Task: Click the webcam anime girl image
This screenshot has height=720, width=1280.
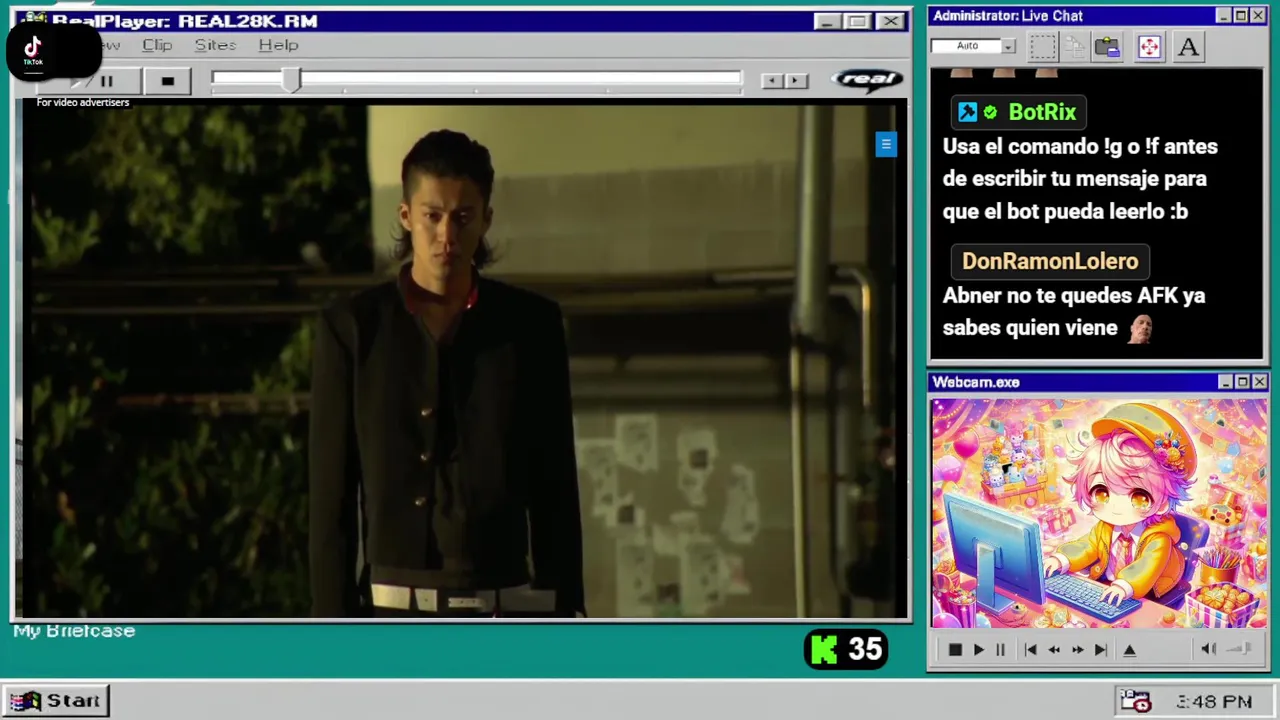Action: [x=1099, y=513]
